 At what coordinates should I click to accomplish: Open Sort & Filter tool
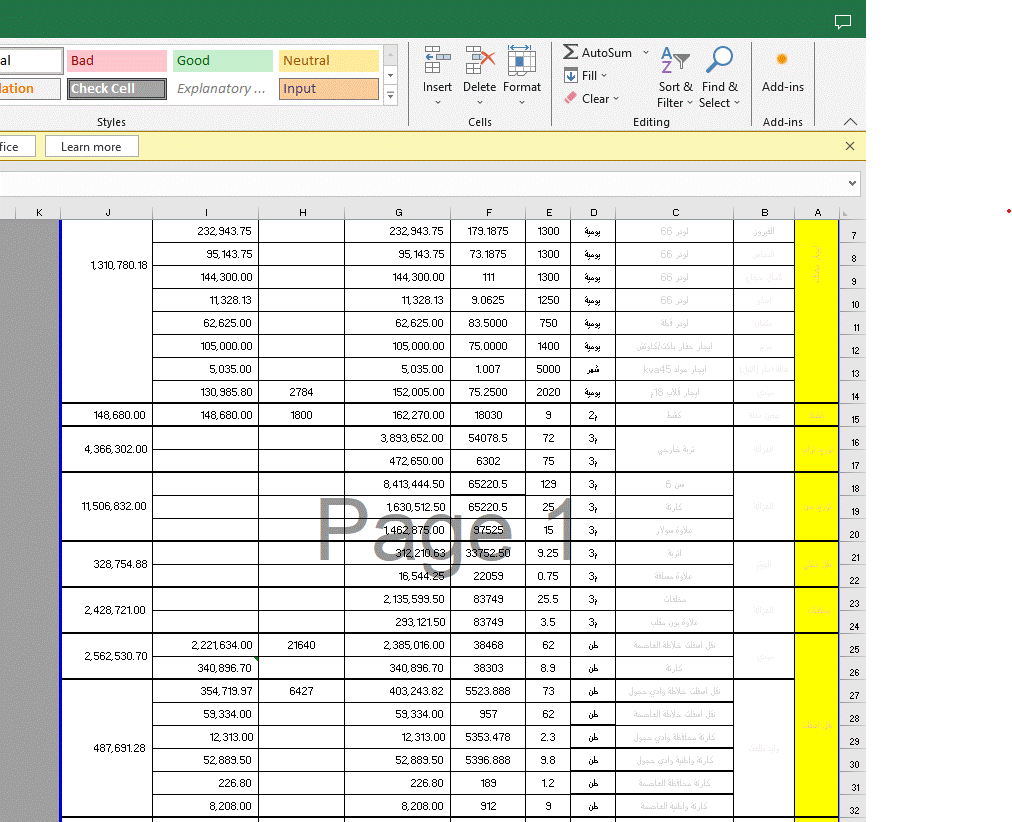(x=675, y=76)
